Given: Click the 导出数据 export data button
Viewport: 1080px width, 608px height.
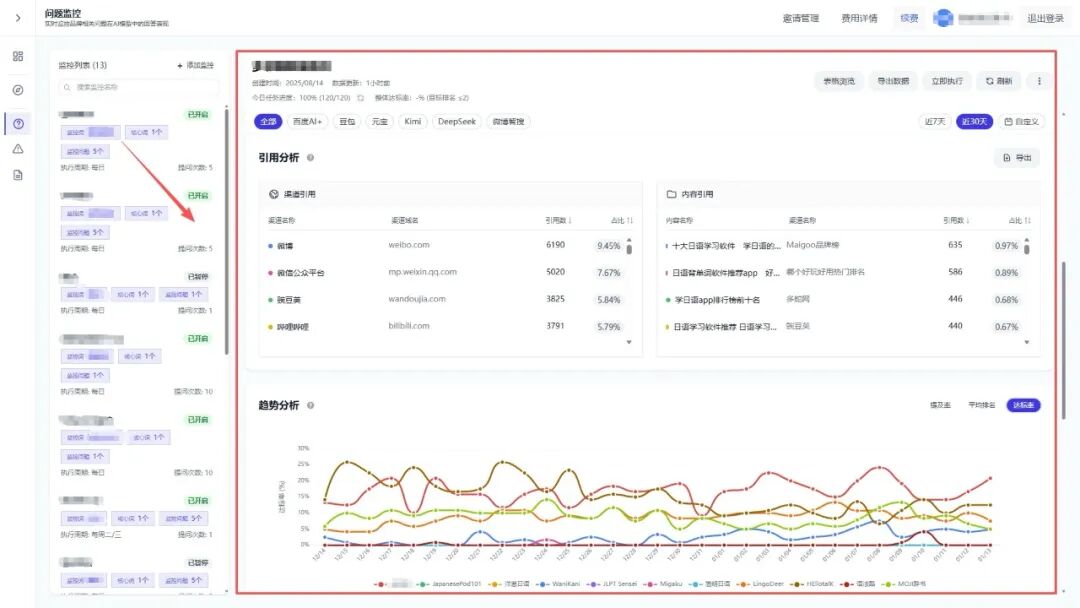Looking at the screenshot, I should click(893, 81).
